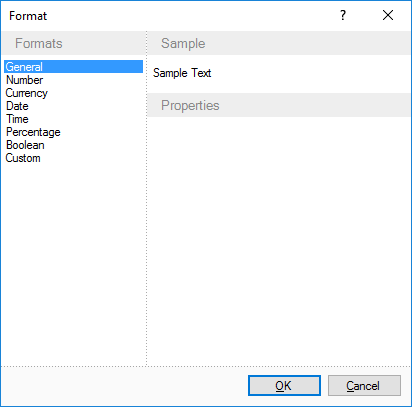Click the empty Properties panel area
The image size is (412, 407).
coord(279,240)
